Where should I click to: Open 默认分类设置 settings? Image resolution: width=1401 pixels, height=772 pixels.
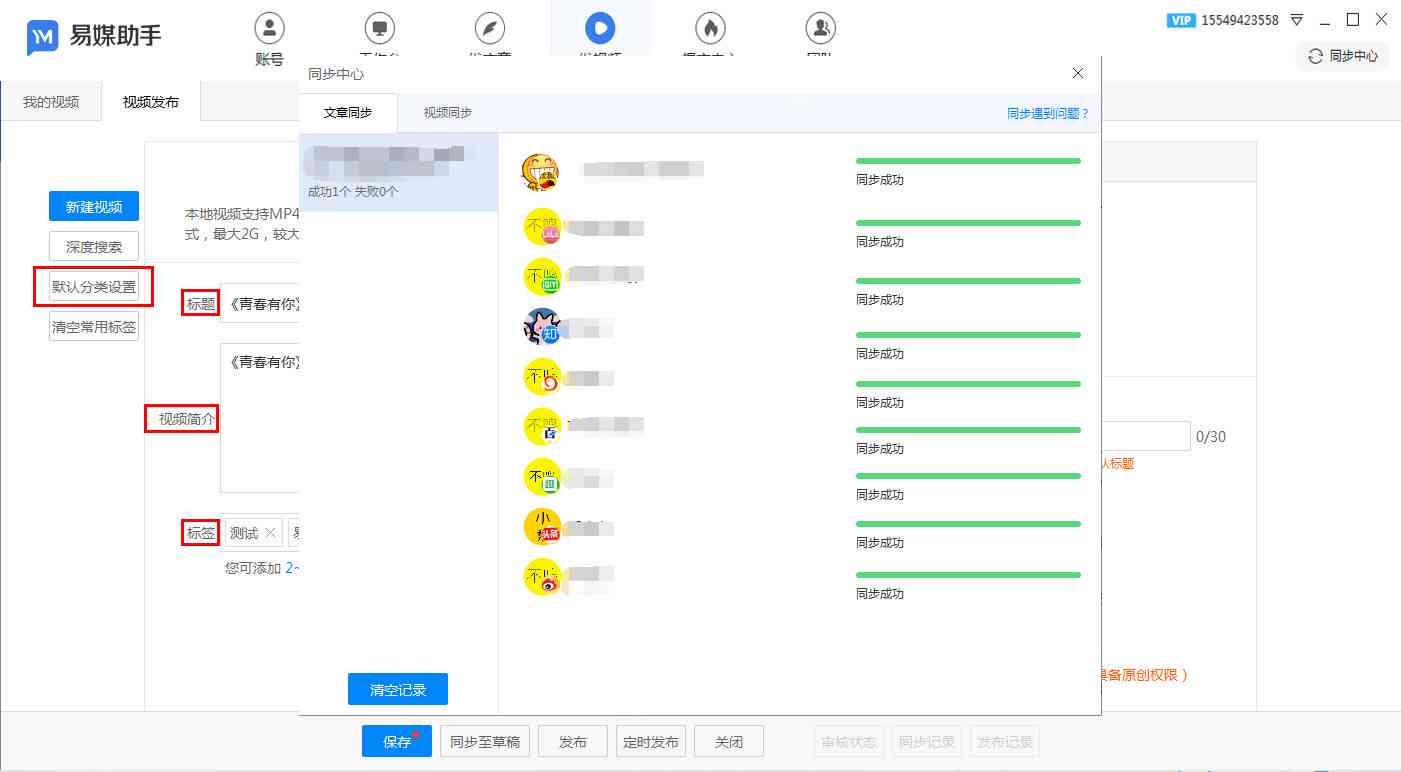coord(94,287)
